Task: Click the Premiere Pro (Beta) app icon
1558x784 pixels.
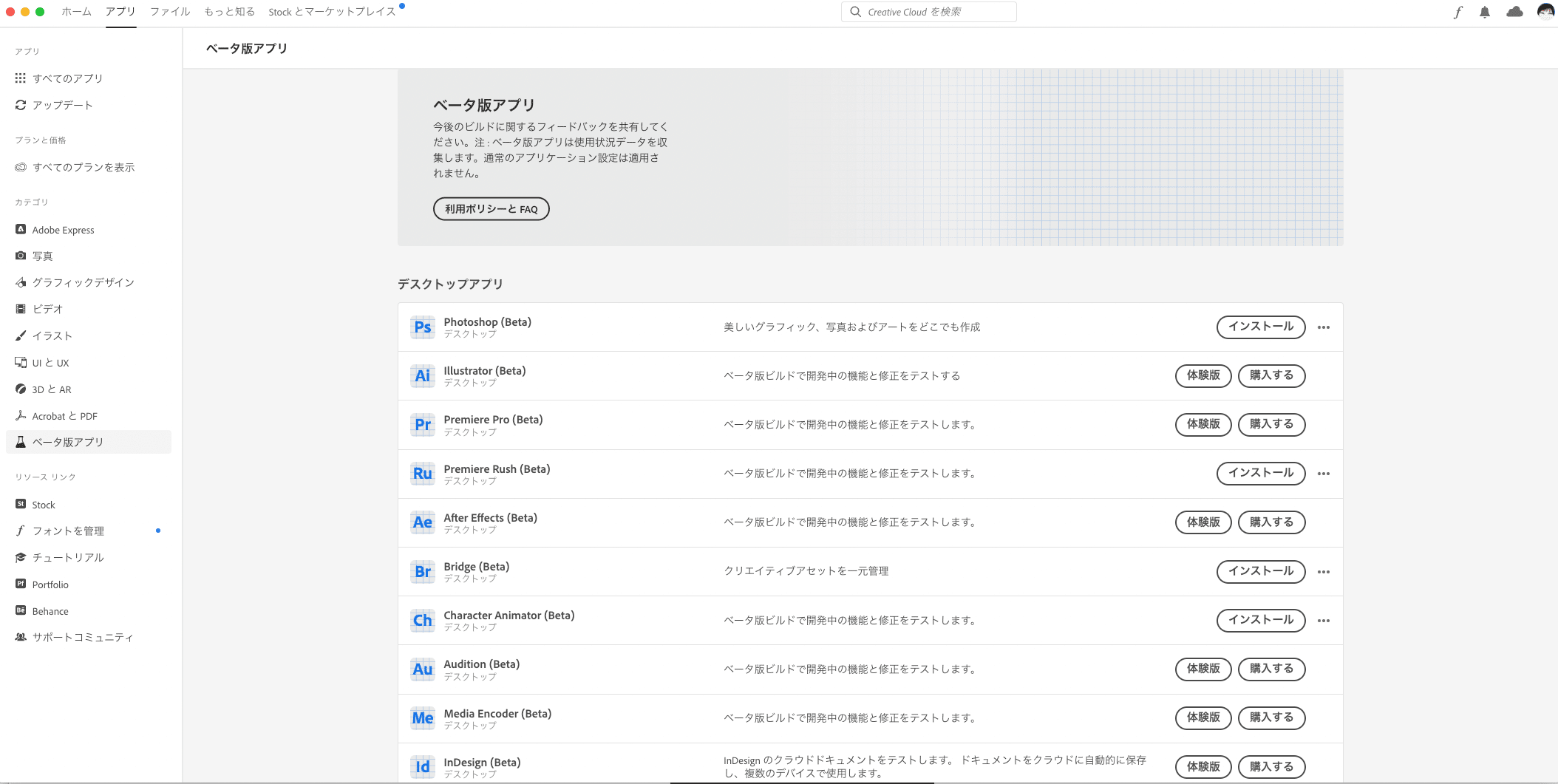Action: (x=423, y=424)
